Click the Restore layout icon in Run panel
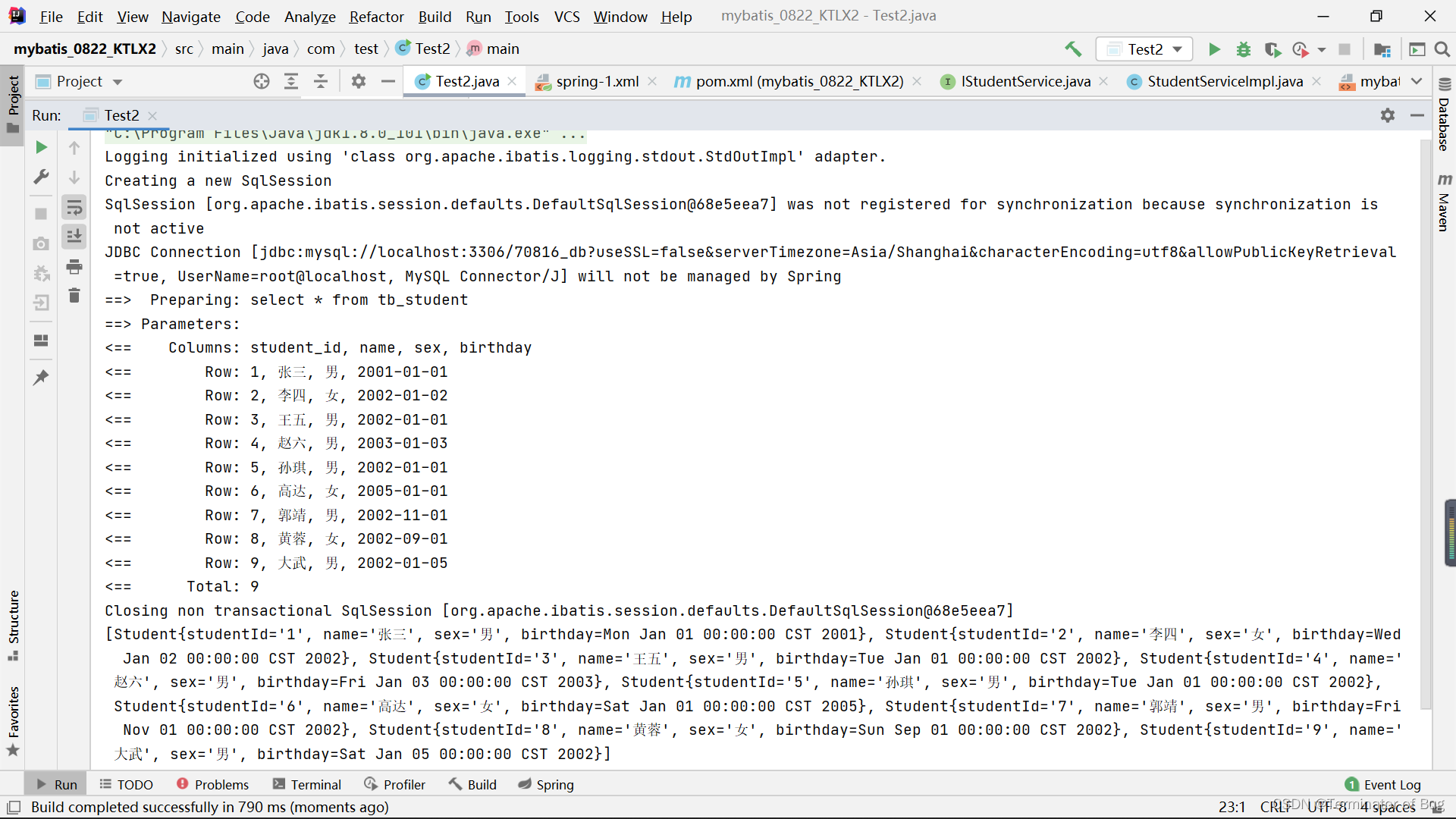 42,340
